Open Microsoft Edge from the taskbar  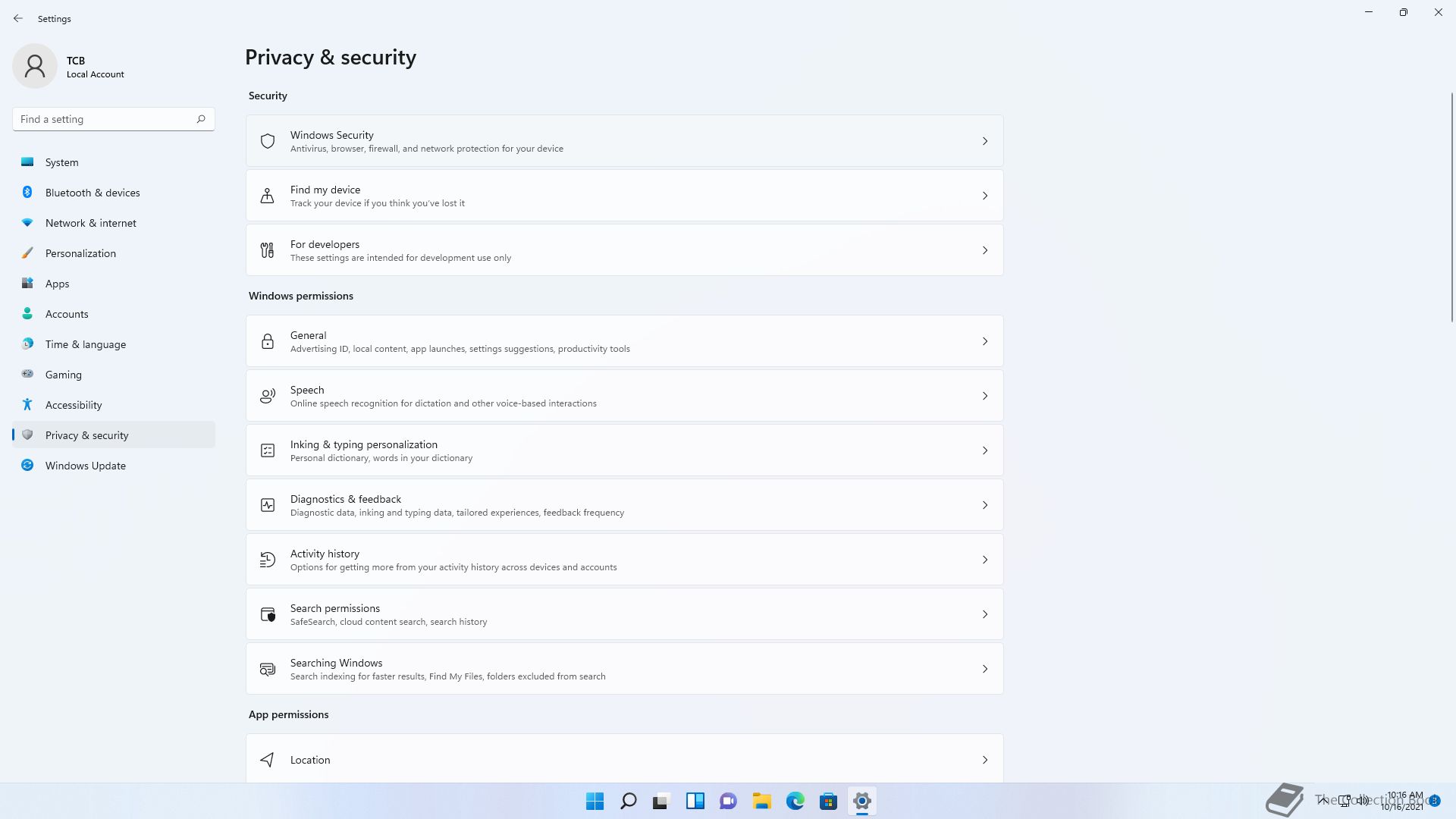pyautogui.click(x=795, y=801)
